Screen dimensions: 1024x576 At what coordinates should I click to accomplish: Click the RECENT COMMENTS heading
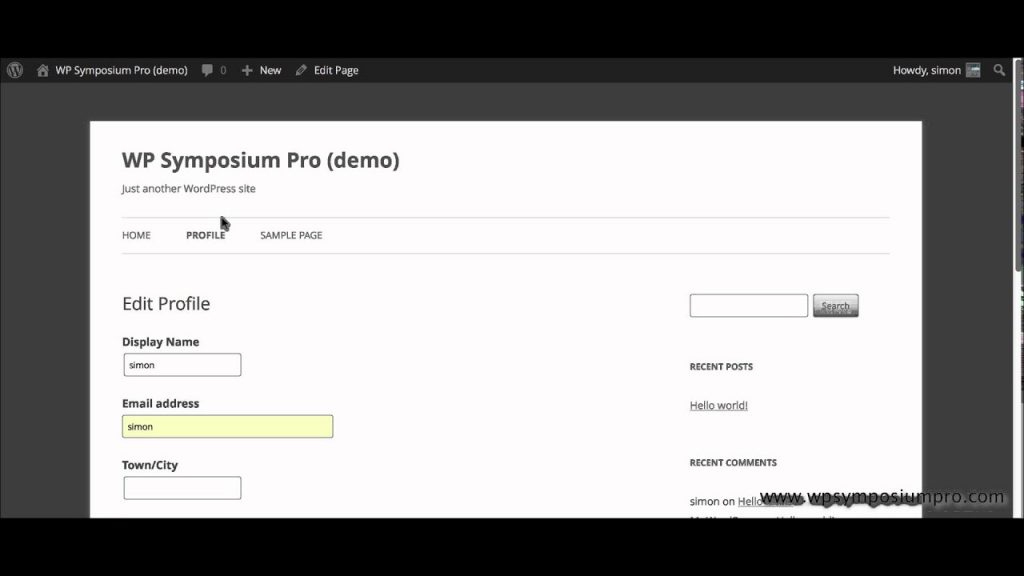pyautogui.click(x=733, y=462)
